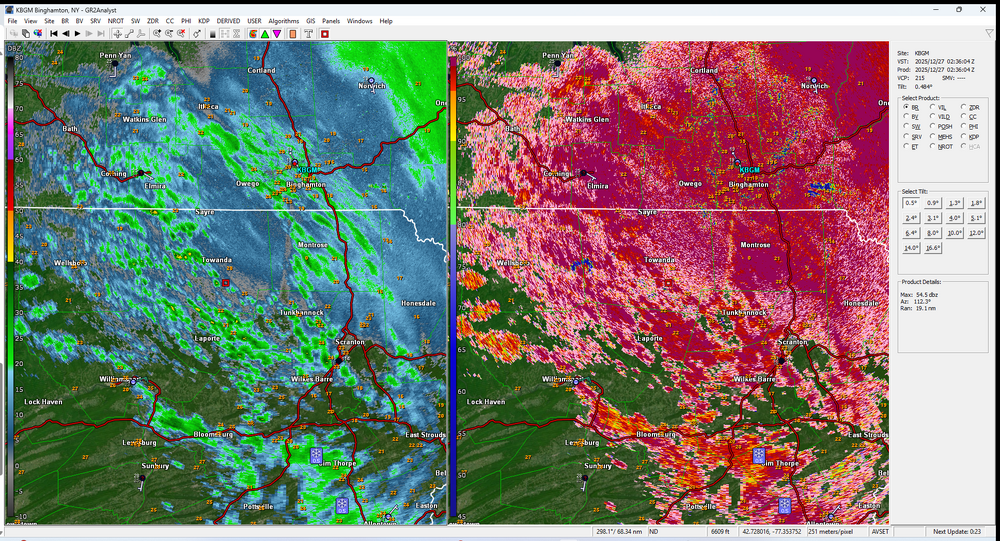The width and height of the screenshot is (1000, 541).
Task: Click the play animation button
Action: (x=77, y=33)
